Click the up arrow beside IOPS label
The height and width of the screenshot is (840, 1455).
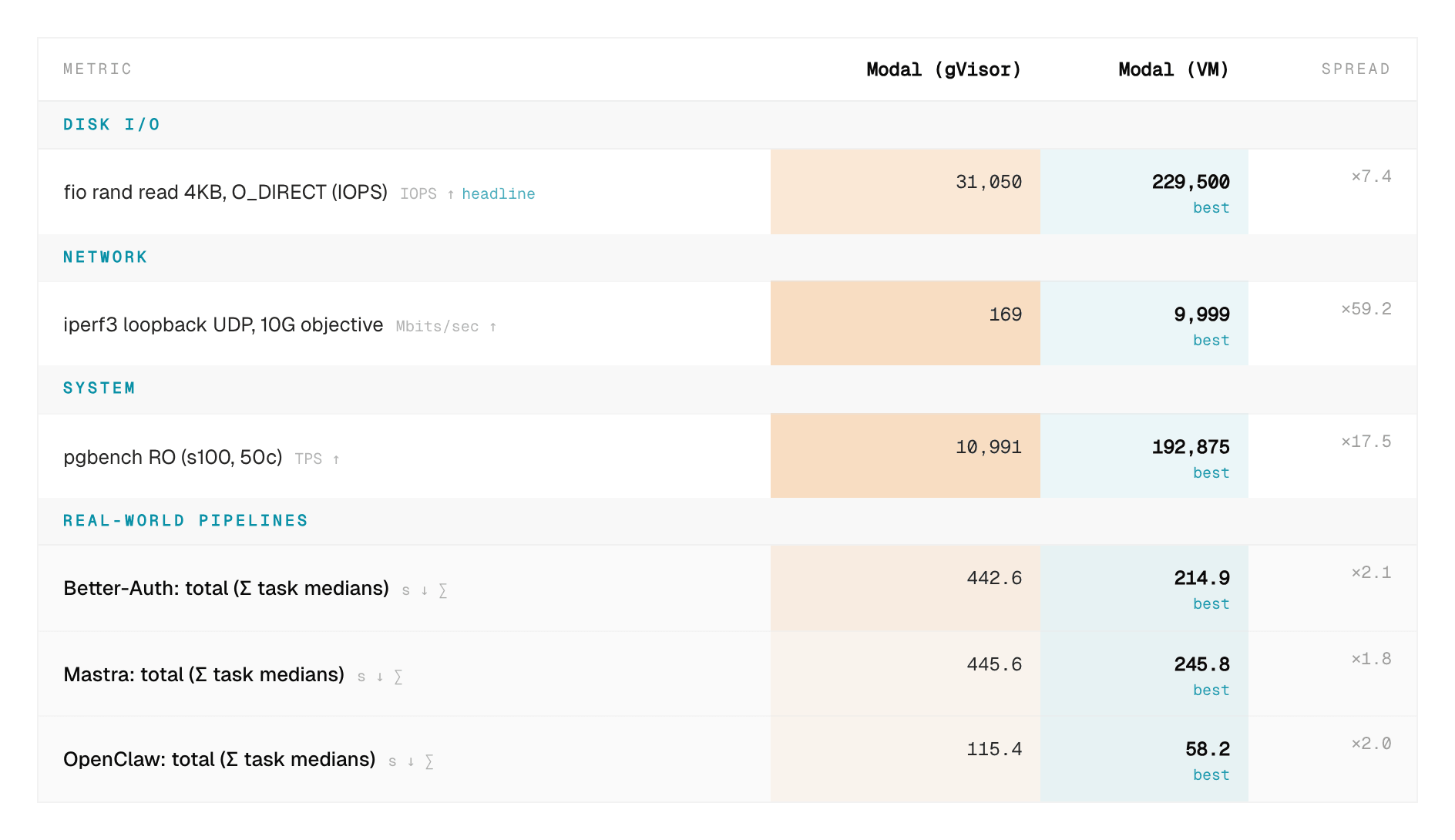point(451,194)
